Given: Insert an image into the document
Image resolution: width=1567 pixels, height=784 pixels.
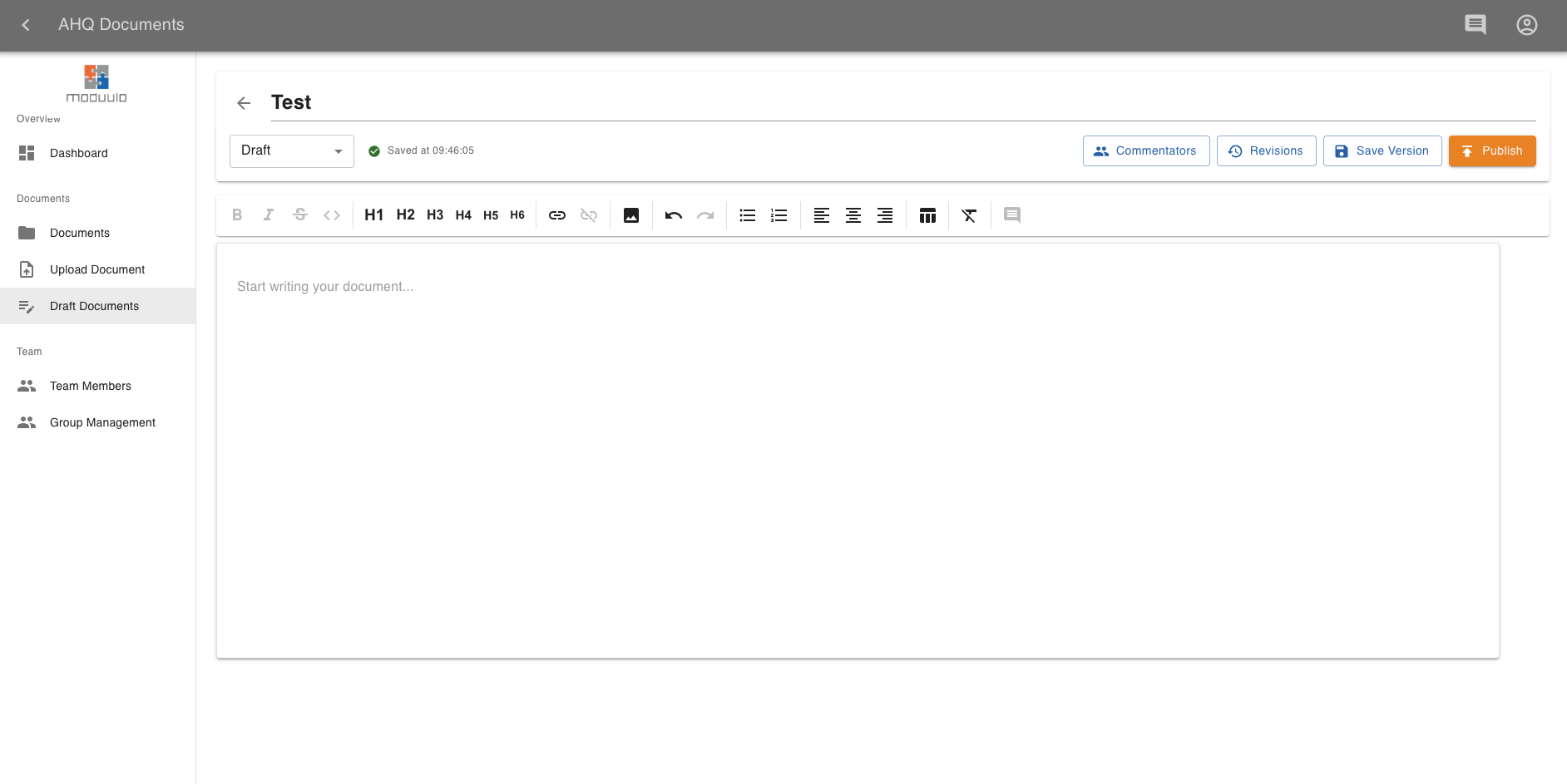Looking at the screenshot, I should (630, 214).
